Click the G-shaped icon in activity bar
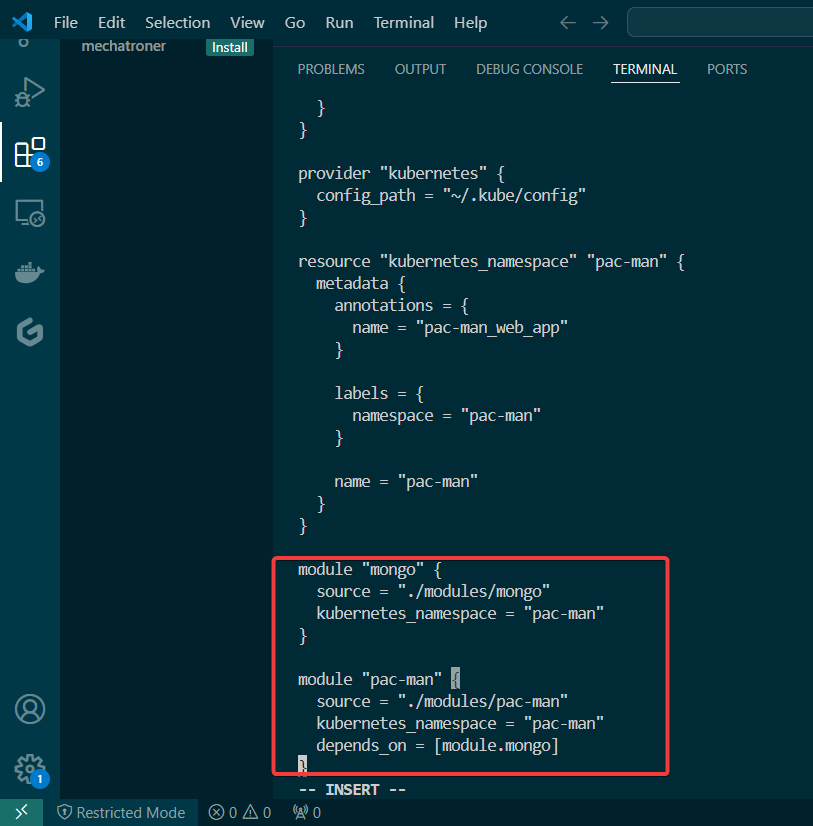 tap(29, 333)
